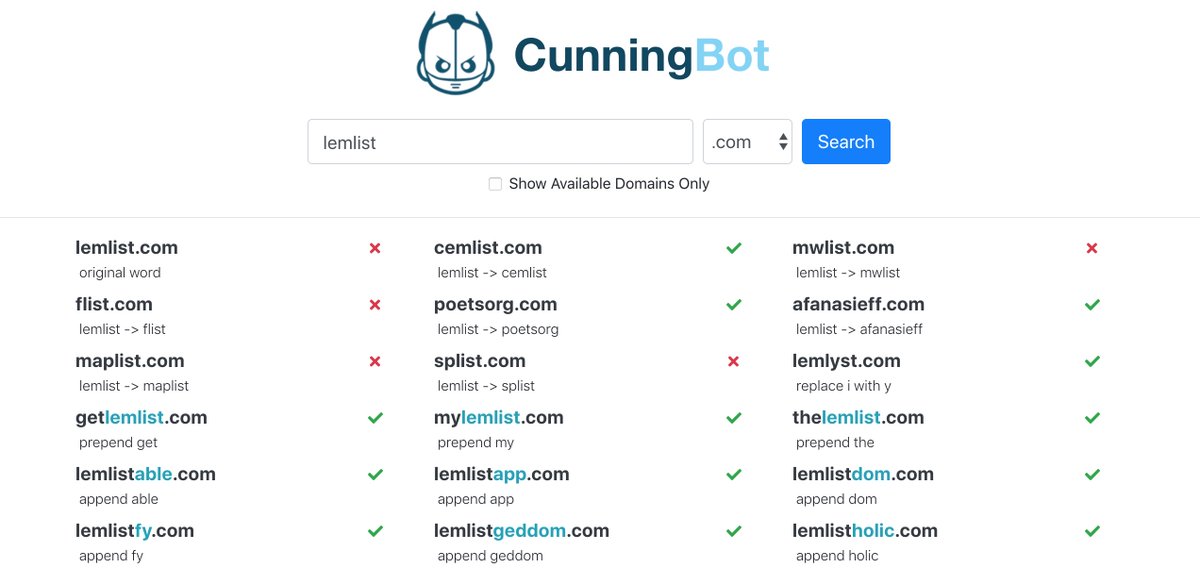Select the lemlistable.com domain result
Viewport: 1200px width, 568px height.
pyautogui.click(x=145, y=474)
